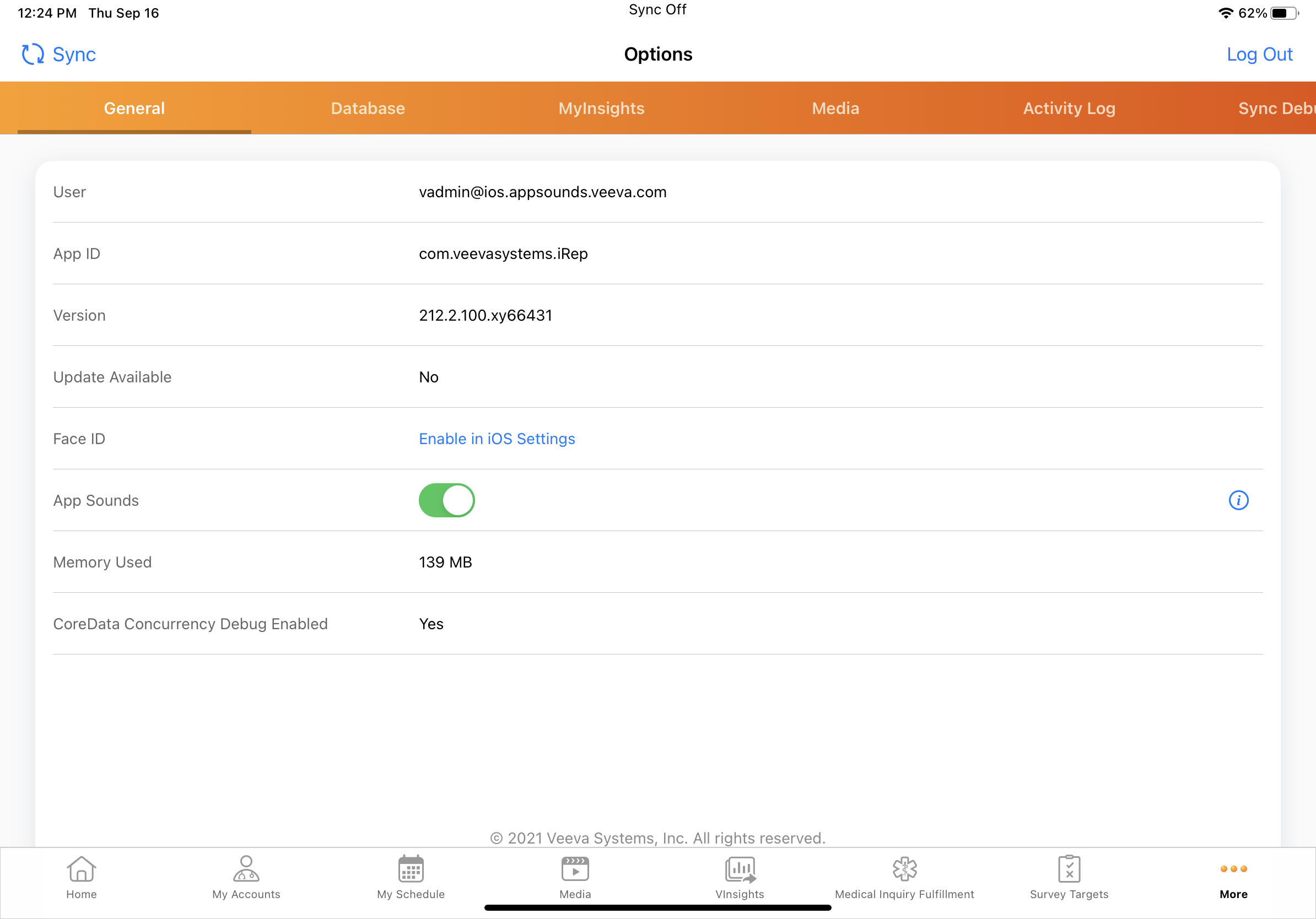The height and width of the screenshot is (919, 1316).
Task: Tap the Sync refresh icon
Action: tap(33, 55)
